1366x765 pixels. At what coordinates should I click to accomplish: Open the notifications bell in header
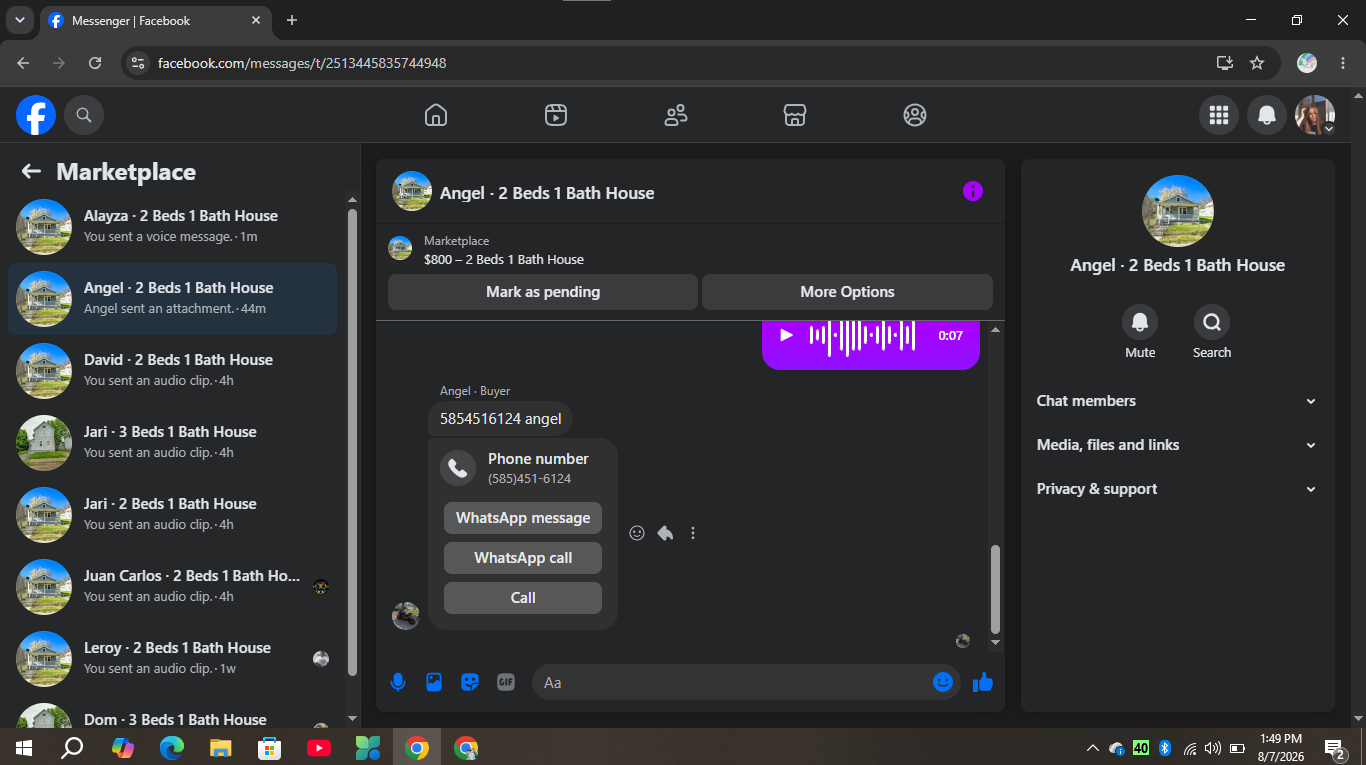coord(1267,115)
